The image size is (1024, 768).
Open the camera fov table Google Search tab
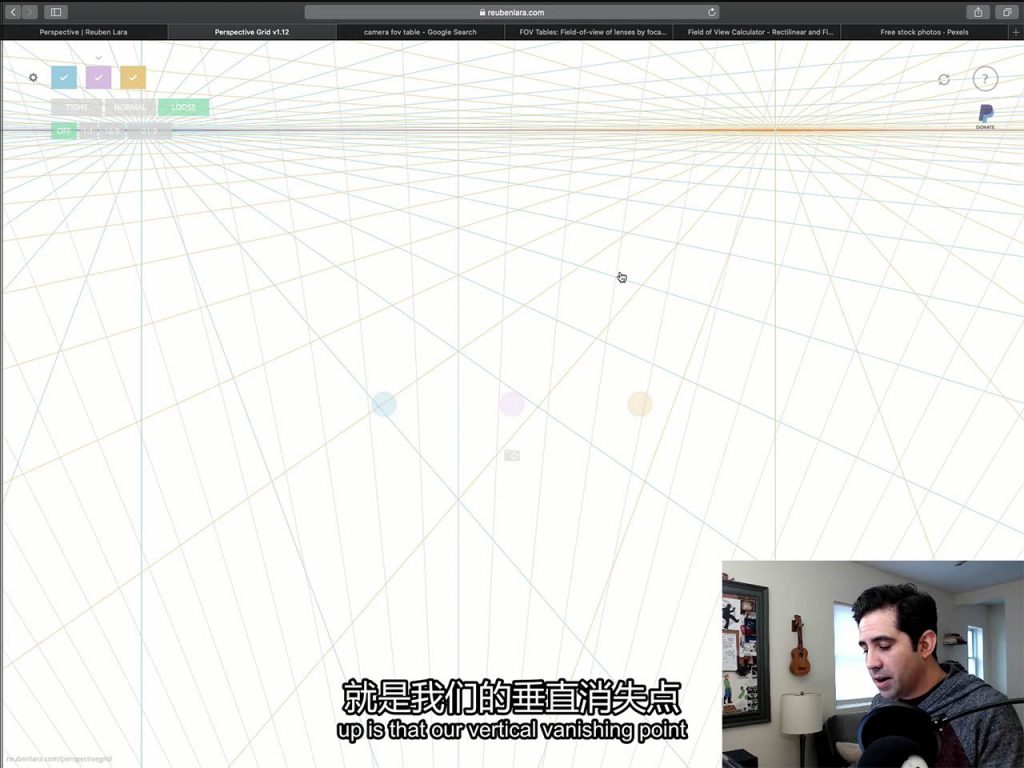click(x=421, y=31)
